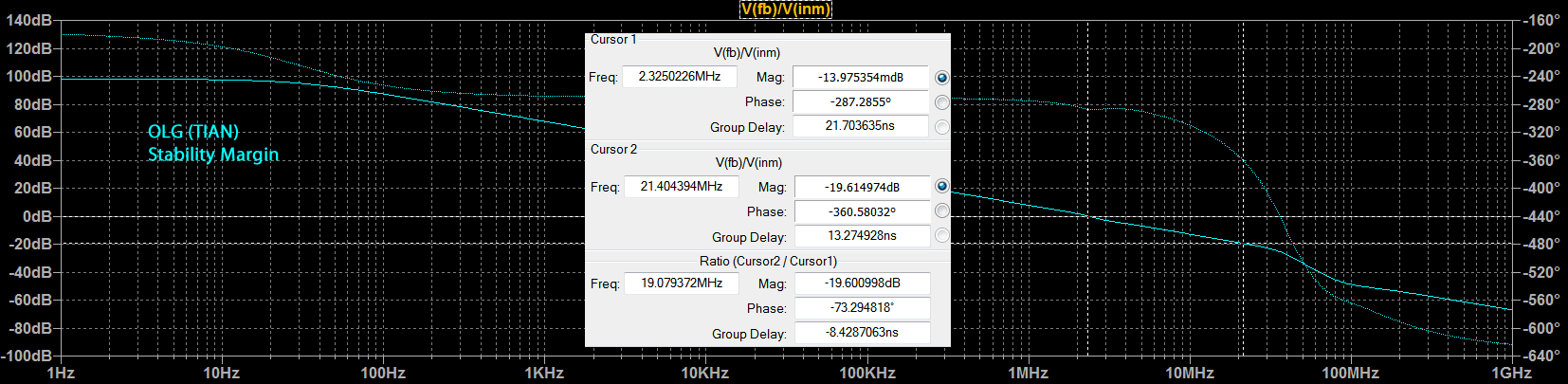Click the OLG (TIAN) Stability Margin annotation
Viewport: 1568px width, 384px height.
click(213, 143)
